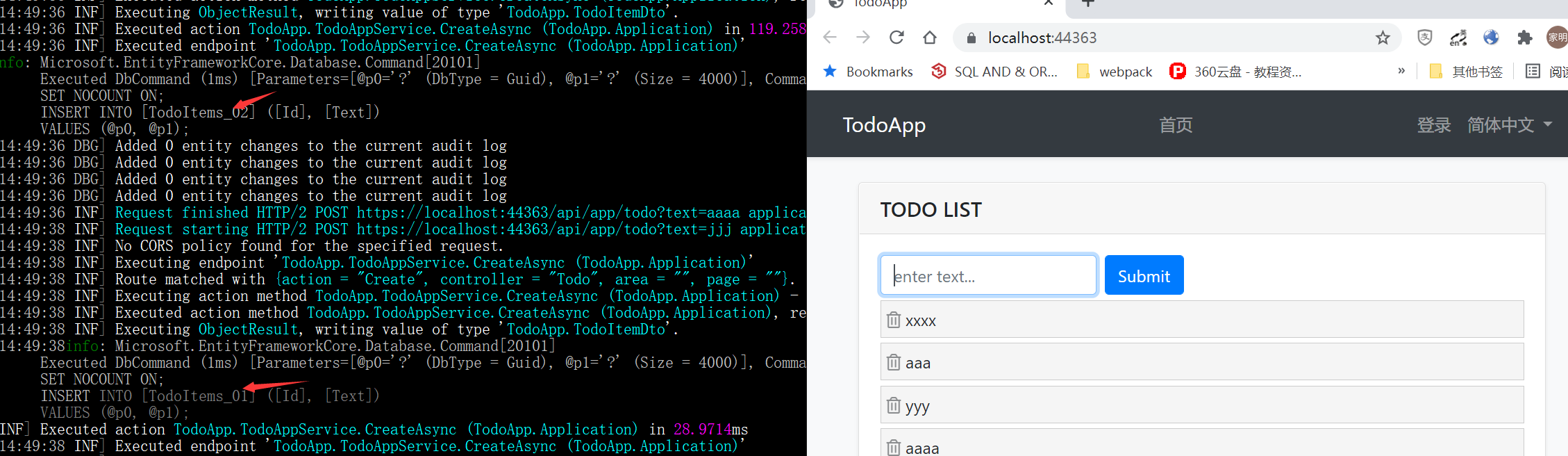Close the TodoApp browser tab
The image size is (1568, 456).
tap(1049, 3)
